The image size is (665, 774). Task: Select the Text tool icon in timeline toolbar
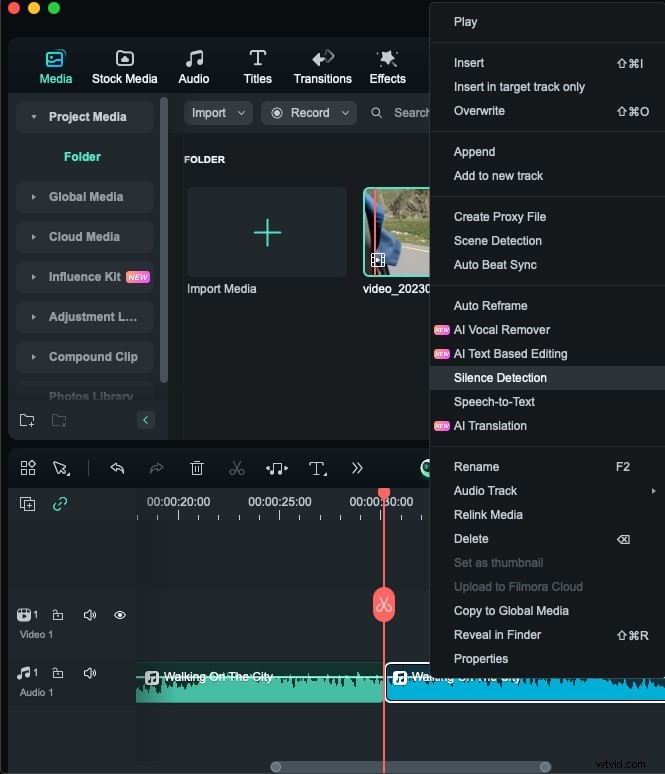click(x=317, y=468)
